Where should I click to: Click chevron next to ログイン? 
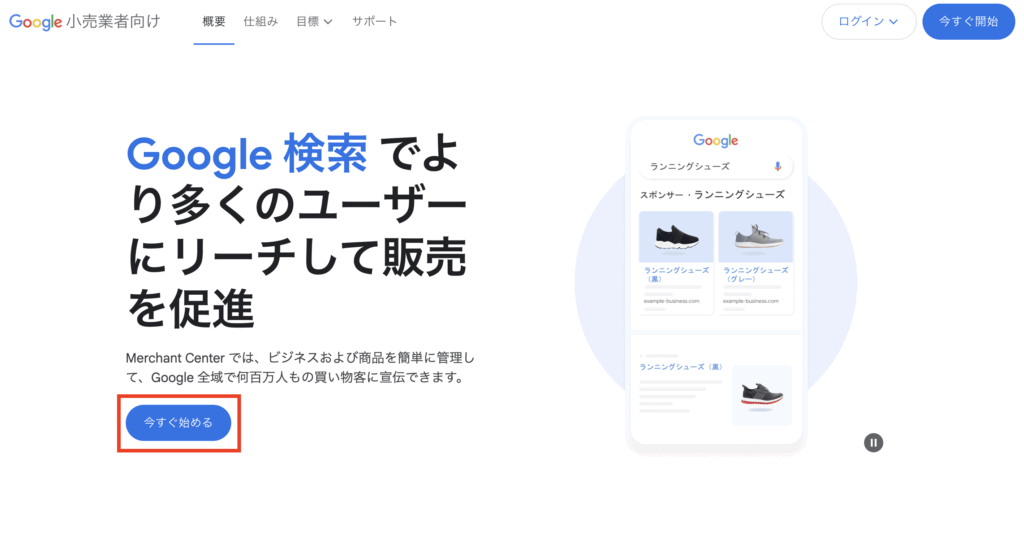point(894,22)
